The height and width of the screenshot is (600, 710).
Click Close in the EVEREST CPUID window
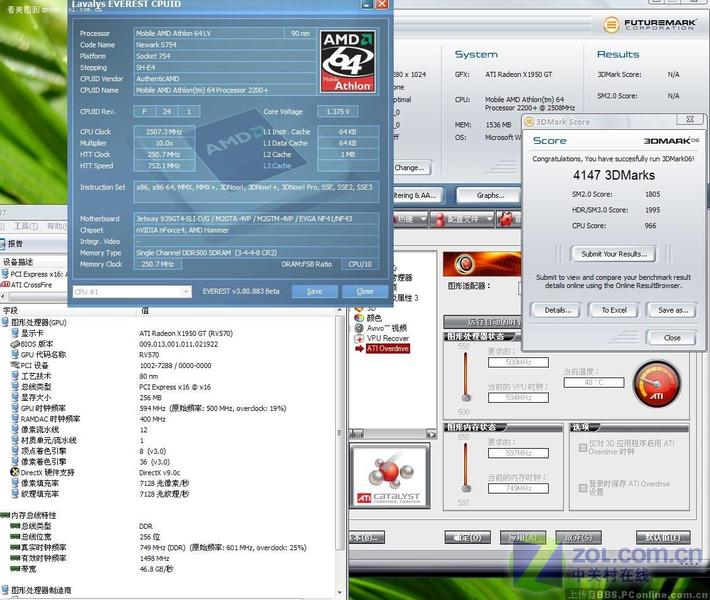365,291
